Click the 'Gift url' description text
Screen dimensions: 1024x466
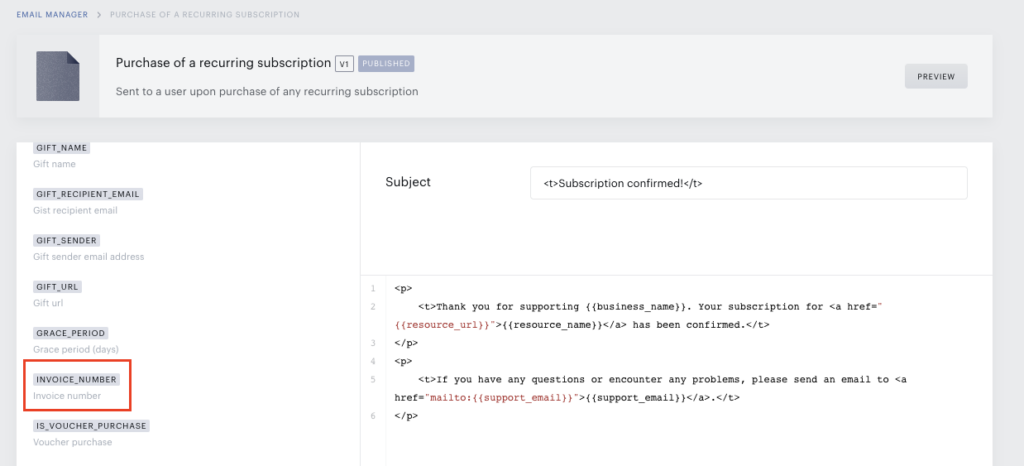(48, 303)
